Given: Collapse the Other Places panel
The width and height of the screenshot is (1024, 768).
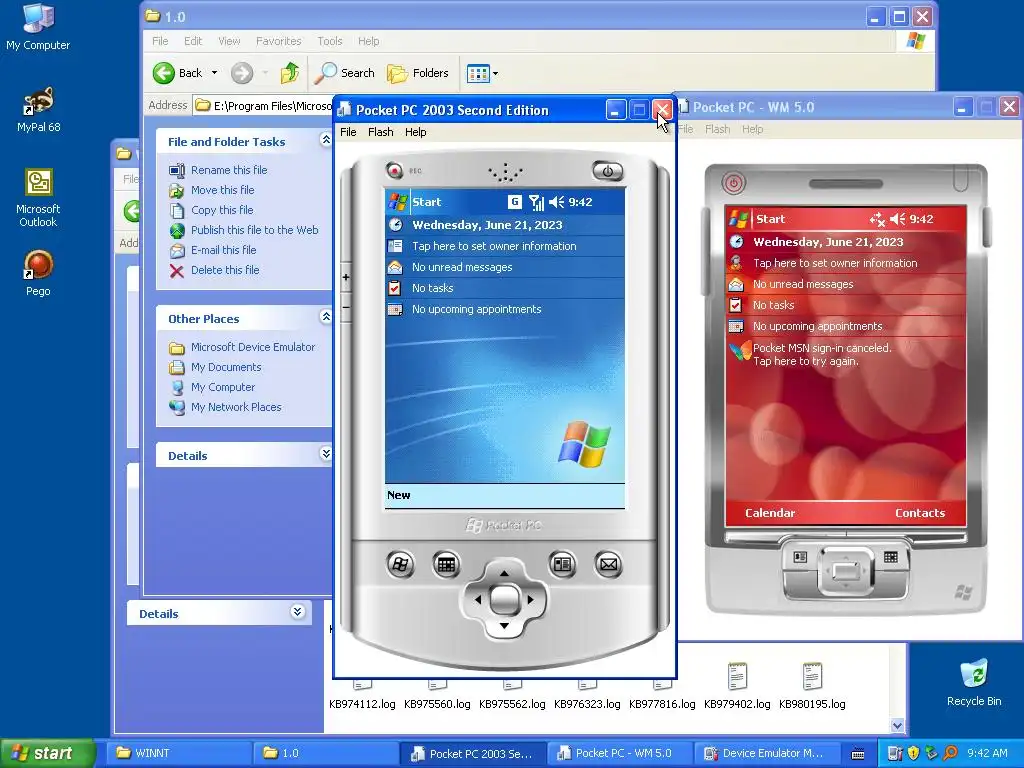Looking at the screenshot, I should tap(326, 317).
